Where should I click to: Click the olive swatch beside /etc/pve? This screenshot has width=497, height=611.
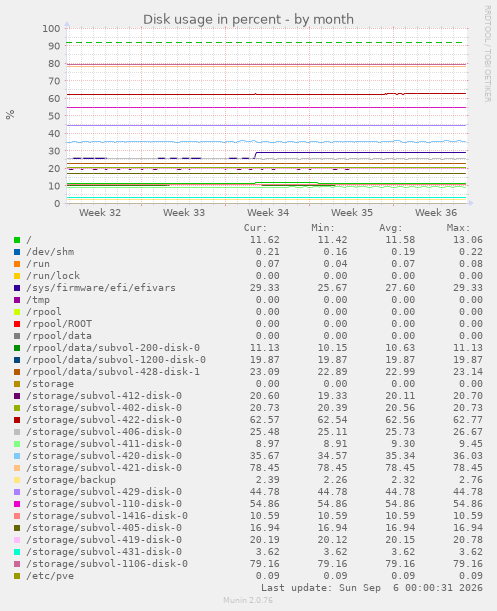click(17, 576)
